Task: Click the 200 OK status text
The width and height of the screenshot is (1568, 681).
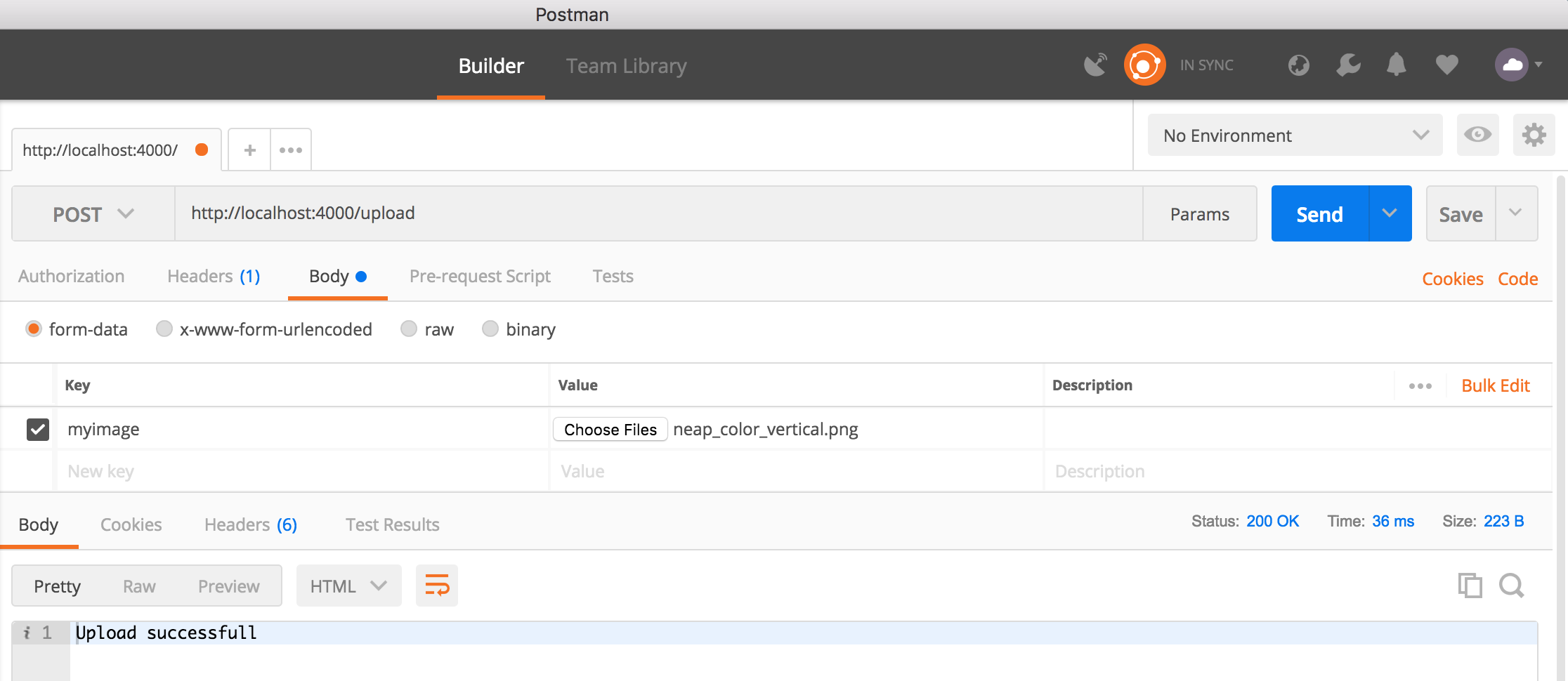Action: tap(1272, 521)
